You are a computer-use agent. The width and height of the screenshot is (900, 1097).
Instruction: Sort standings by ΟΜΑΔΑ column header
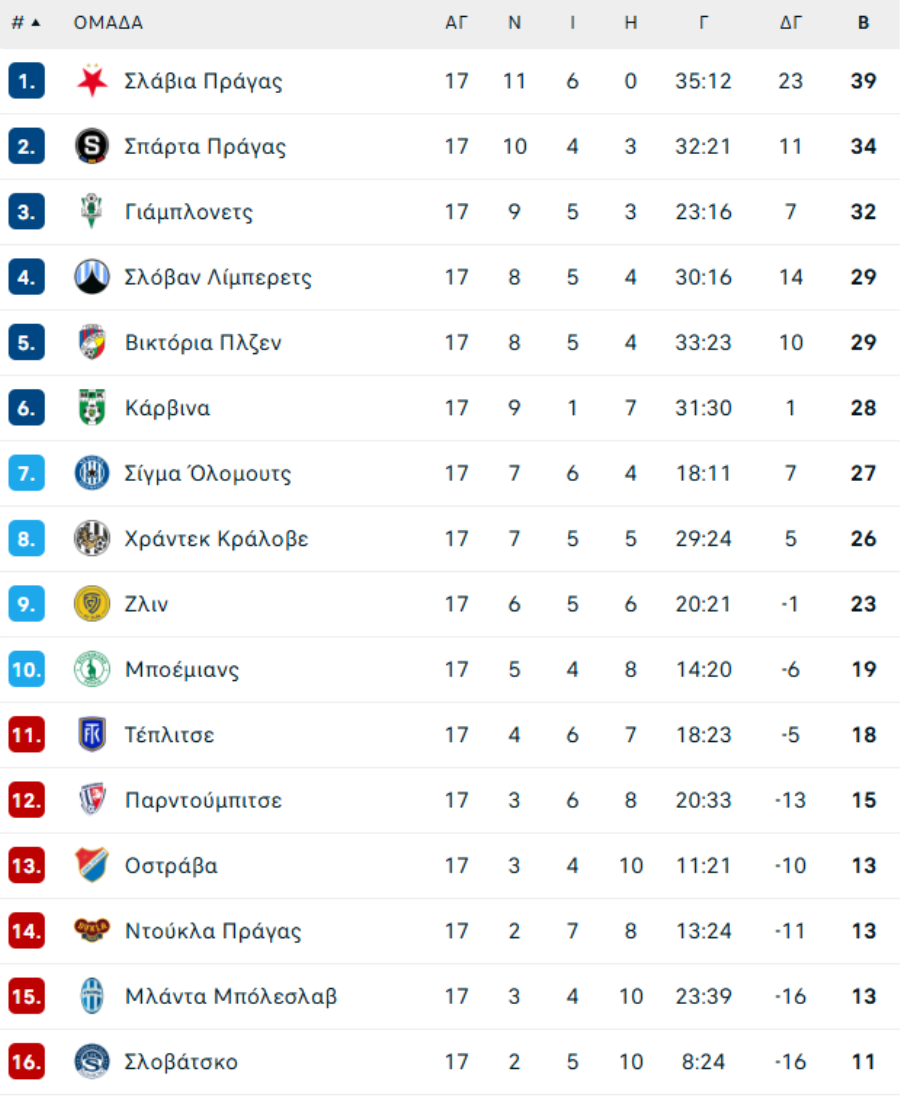point(108,23)
